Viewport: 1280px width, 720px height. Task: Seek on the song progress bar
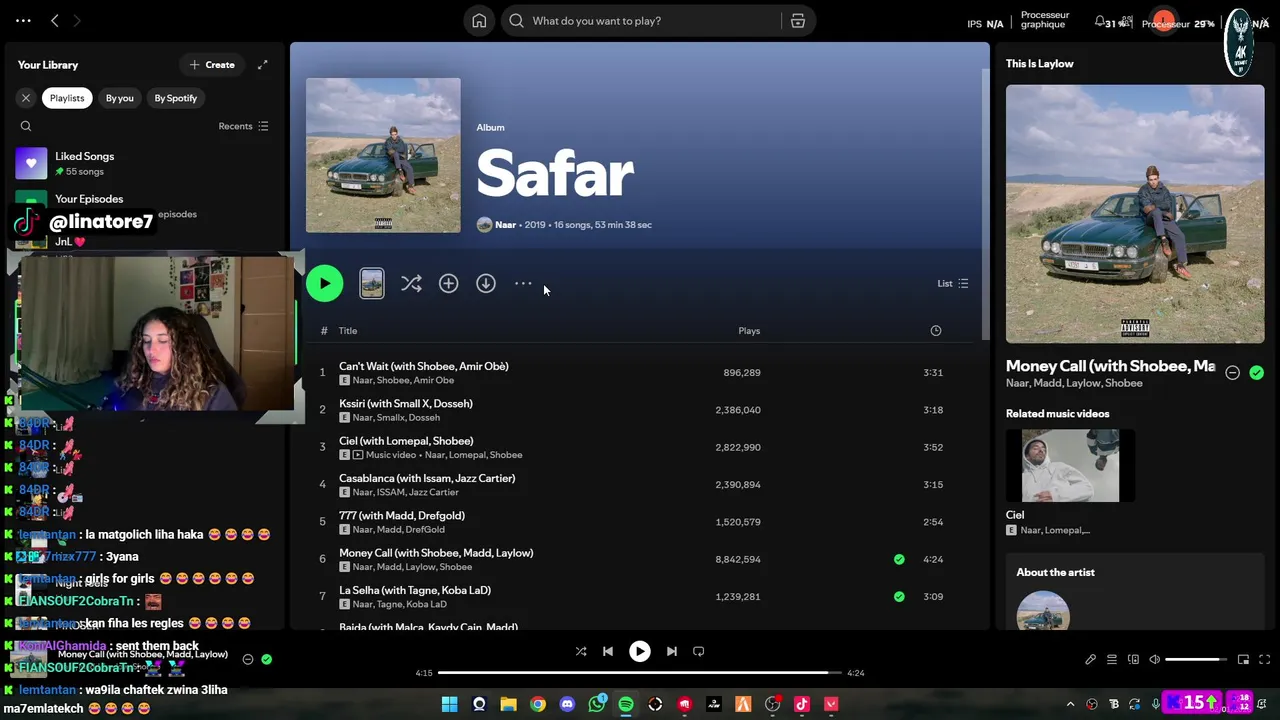640,673
